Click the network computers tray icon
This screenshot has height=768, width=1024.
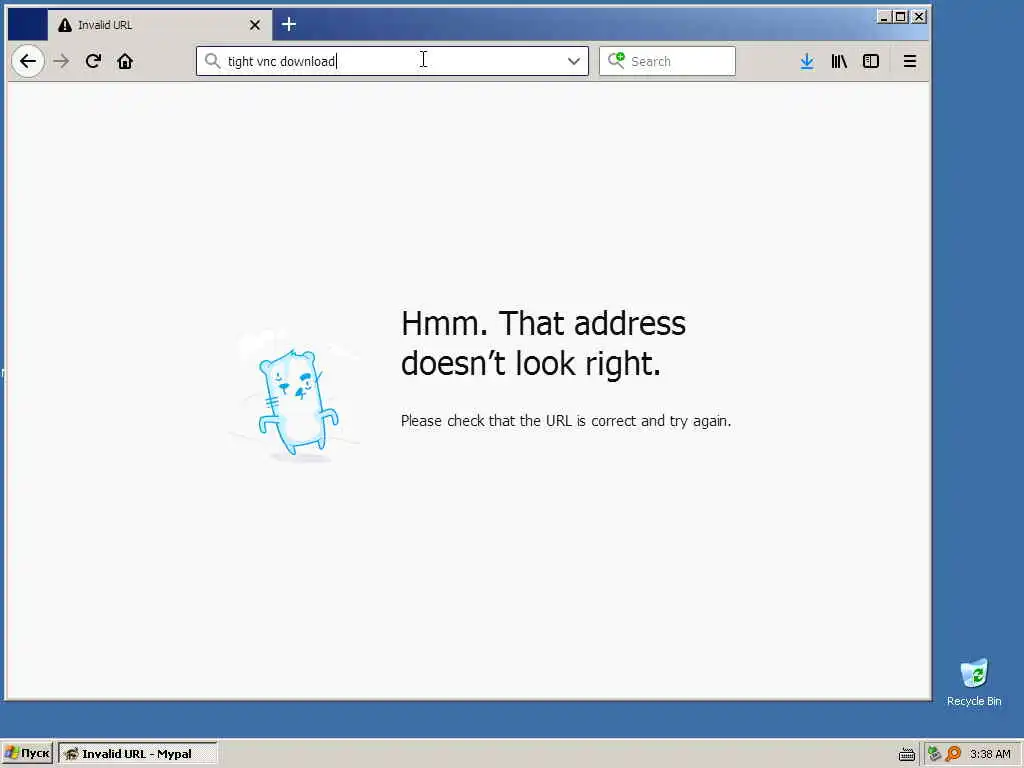click(x=935, y=754)
